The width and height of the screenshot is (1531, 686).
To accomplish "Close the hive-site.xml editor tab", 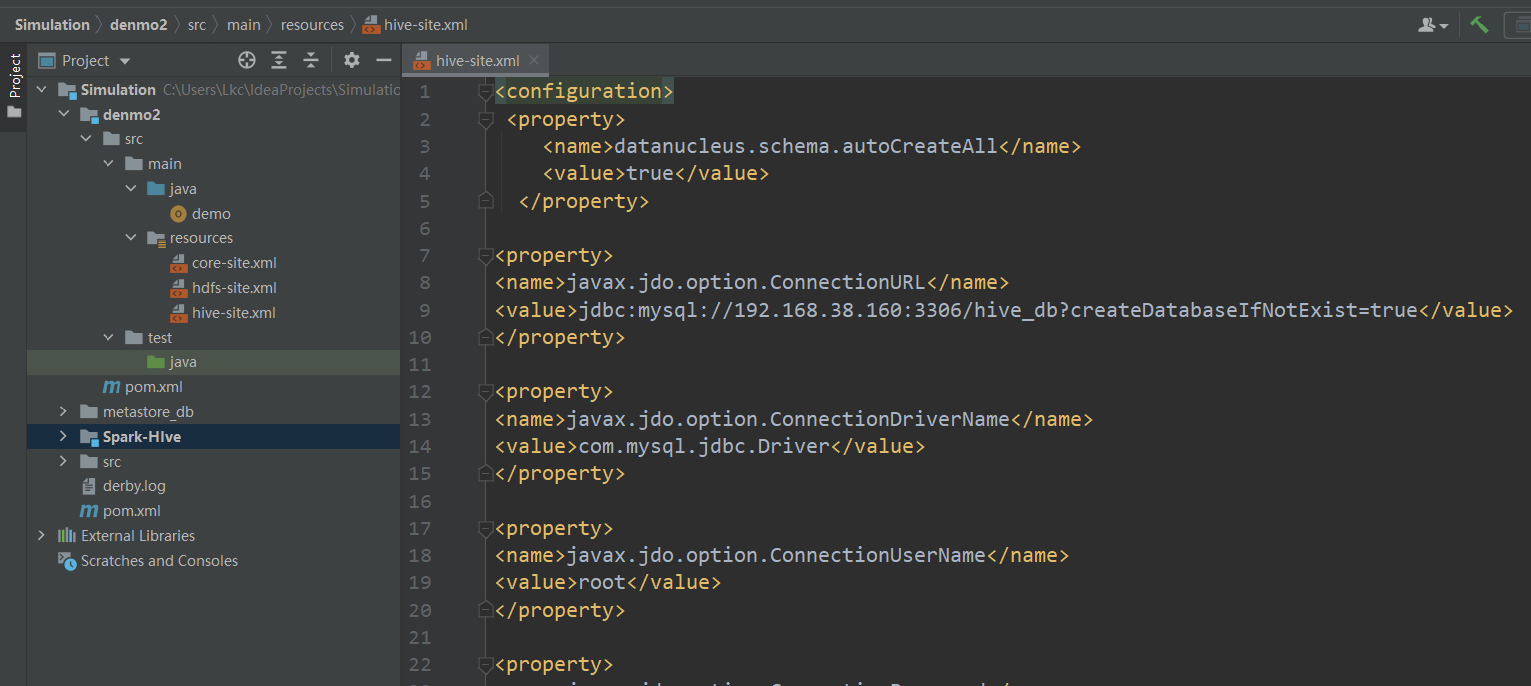I will [534, 60].
